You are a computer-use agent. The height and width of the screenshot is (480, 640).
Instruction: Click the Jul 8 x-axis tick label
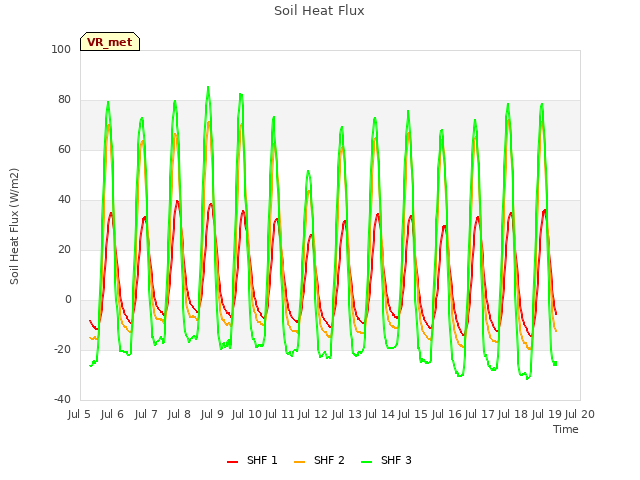(179, 414)
